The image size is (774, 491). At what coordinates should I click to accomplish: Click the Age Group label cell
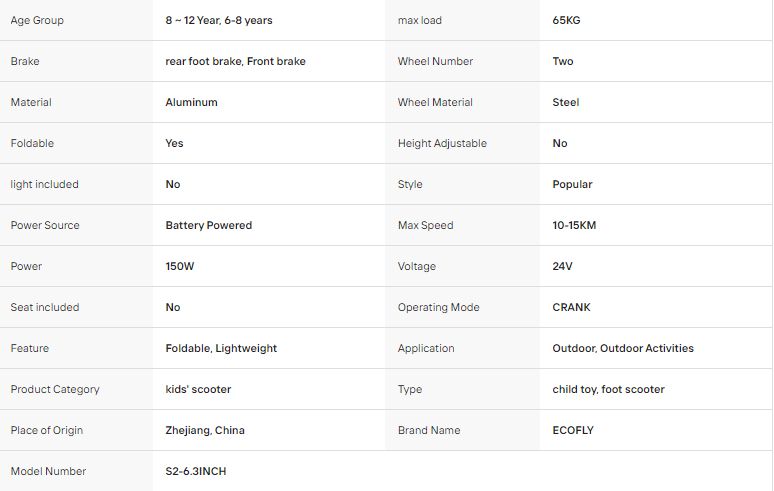click(x=77, y=20)
